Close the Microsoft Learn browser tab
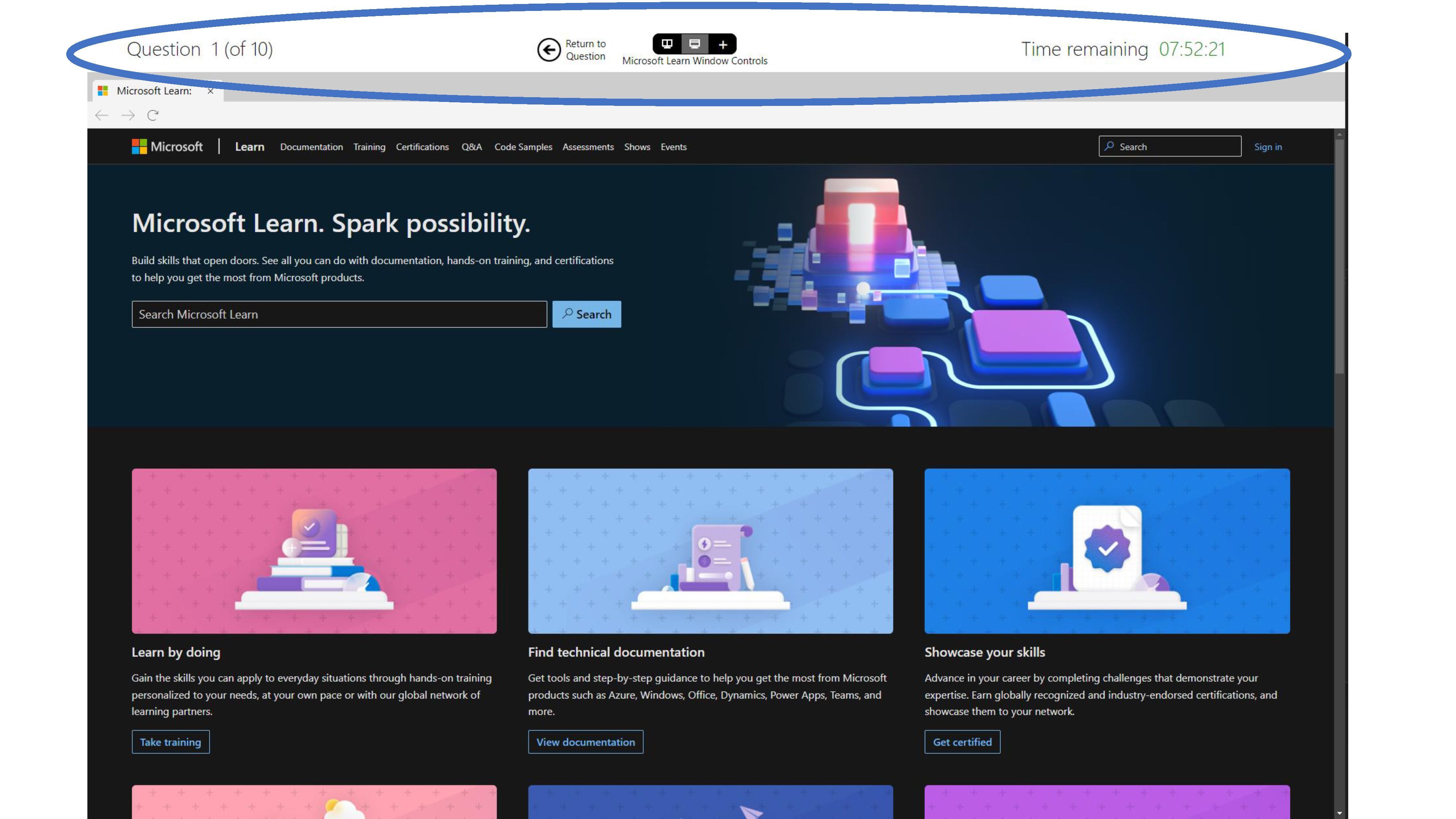 click(210, 91)
